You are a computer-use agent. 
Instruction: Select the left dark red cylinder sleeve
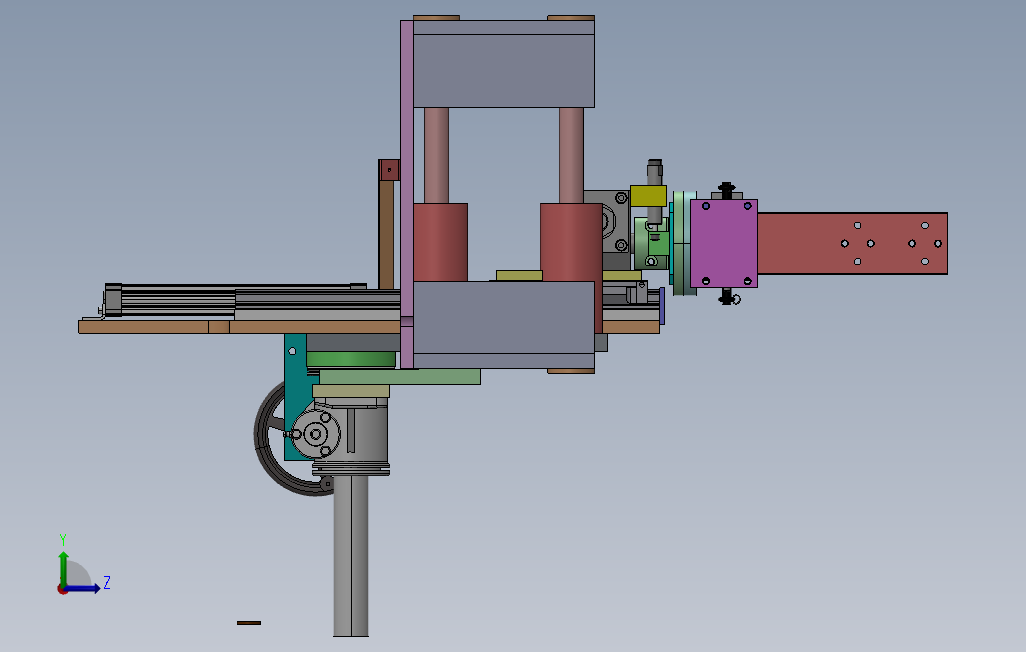pyautogui.click(x=440, y=242)
